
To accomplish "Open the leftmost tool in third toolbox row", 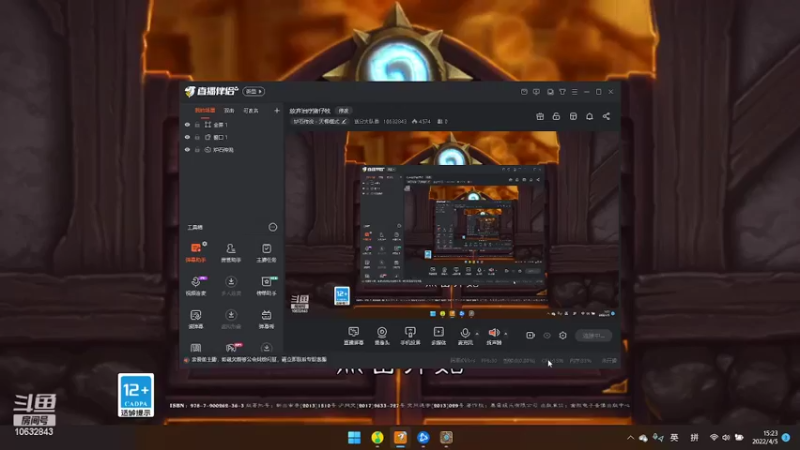I will click(x=196, y=319).
